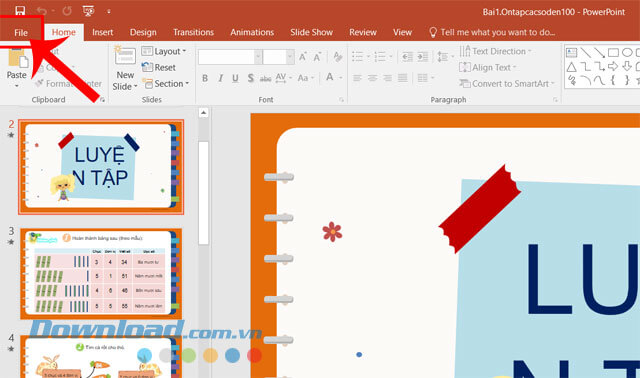Open the File tab
This screenshot has width=640, height=378.
click(x=21, y=33)
